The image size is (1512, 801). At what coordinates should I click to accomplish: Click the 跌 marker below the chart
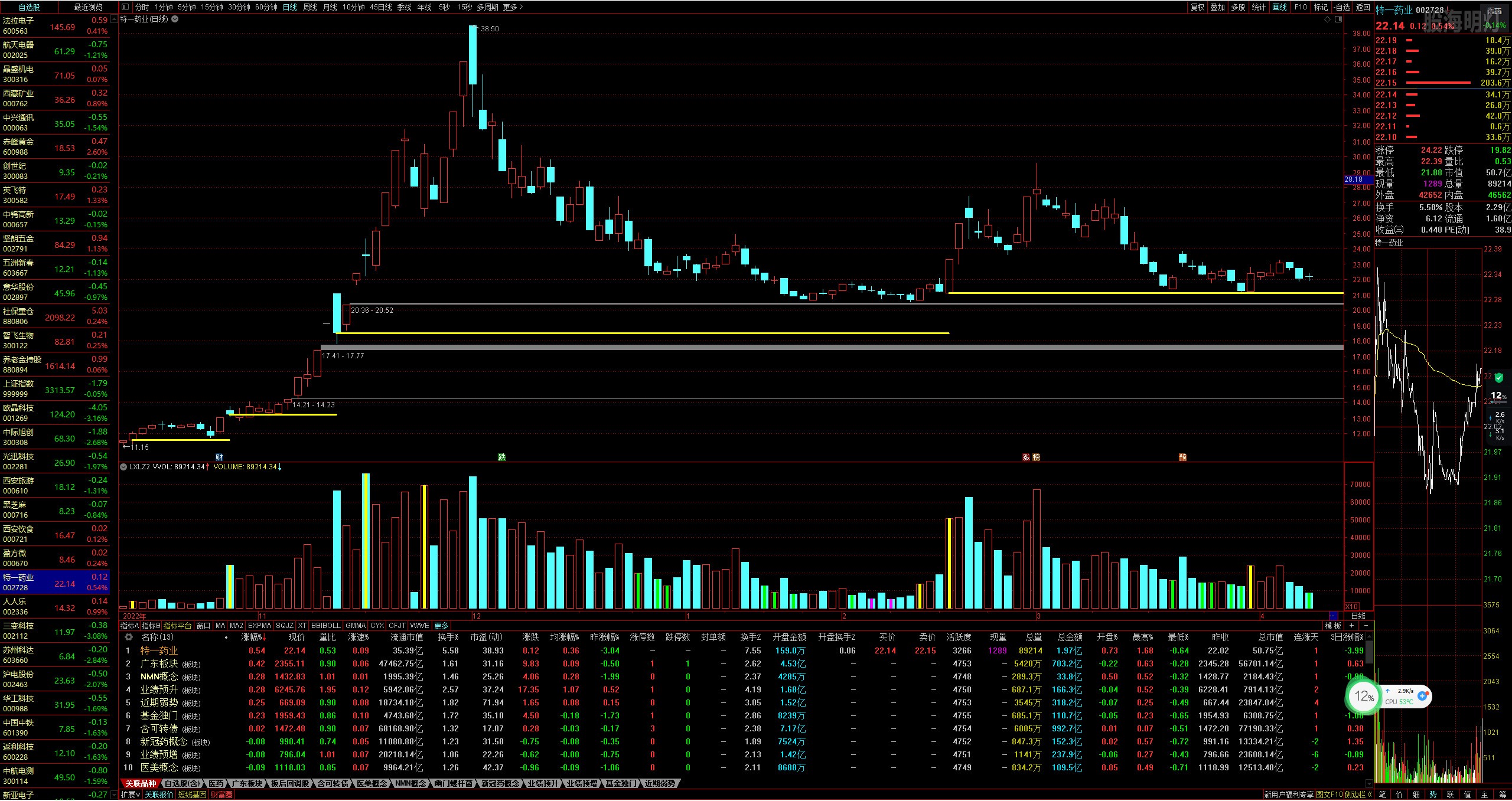point(501,457)
